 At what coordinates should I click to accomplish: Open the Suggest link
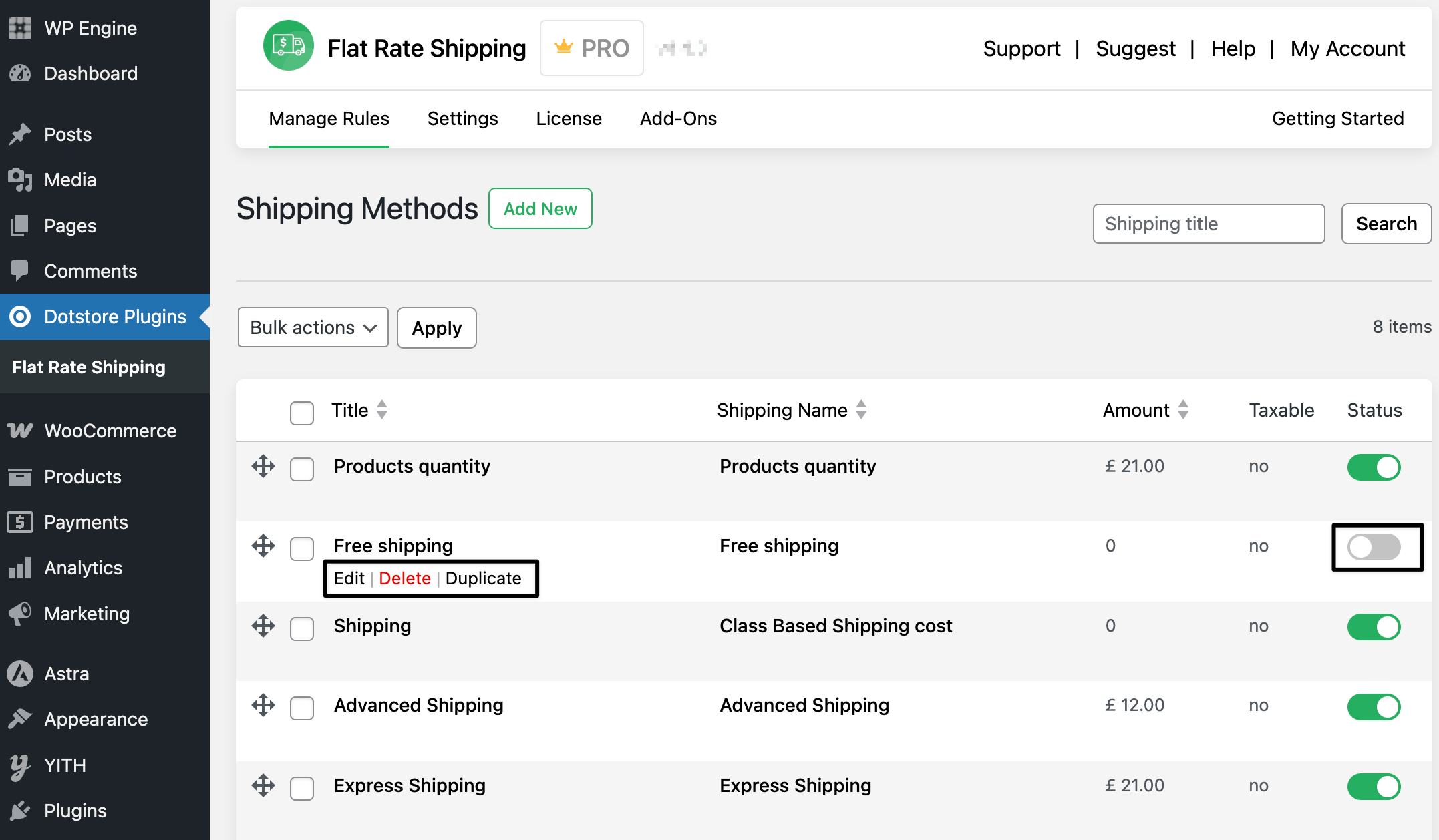1136,49
